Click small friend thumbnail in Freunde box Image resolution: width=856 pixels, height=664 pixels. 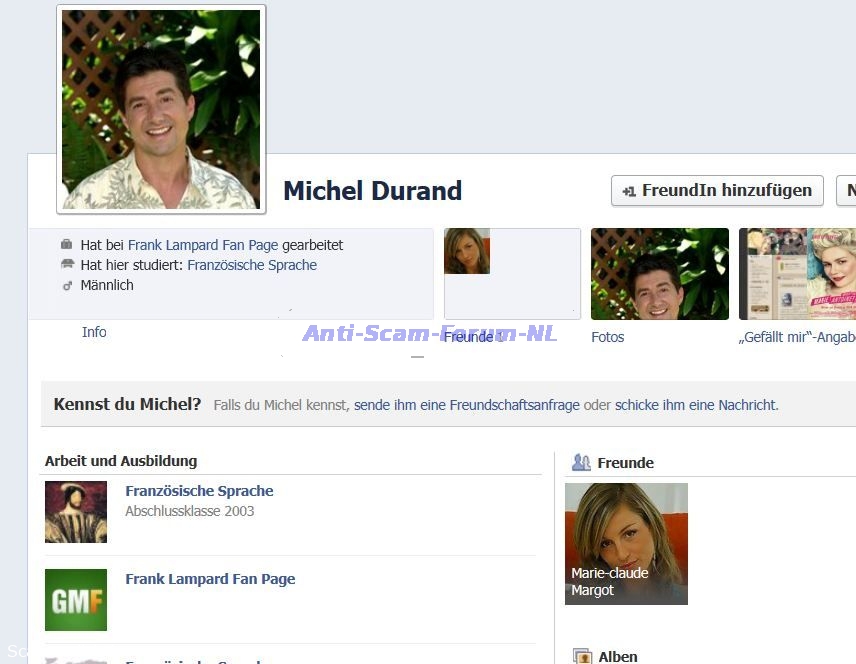click(x=467, y=251)
